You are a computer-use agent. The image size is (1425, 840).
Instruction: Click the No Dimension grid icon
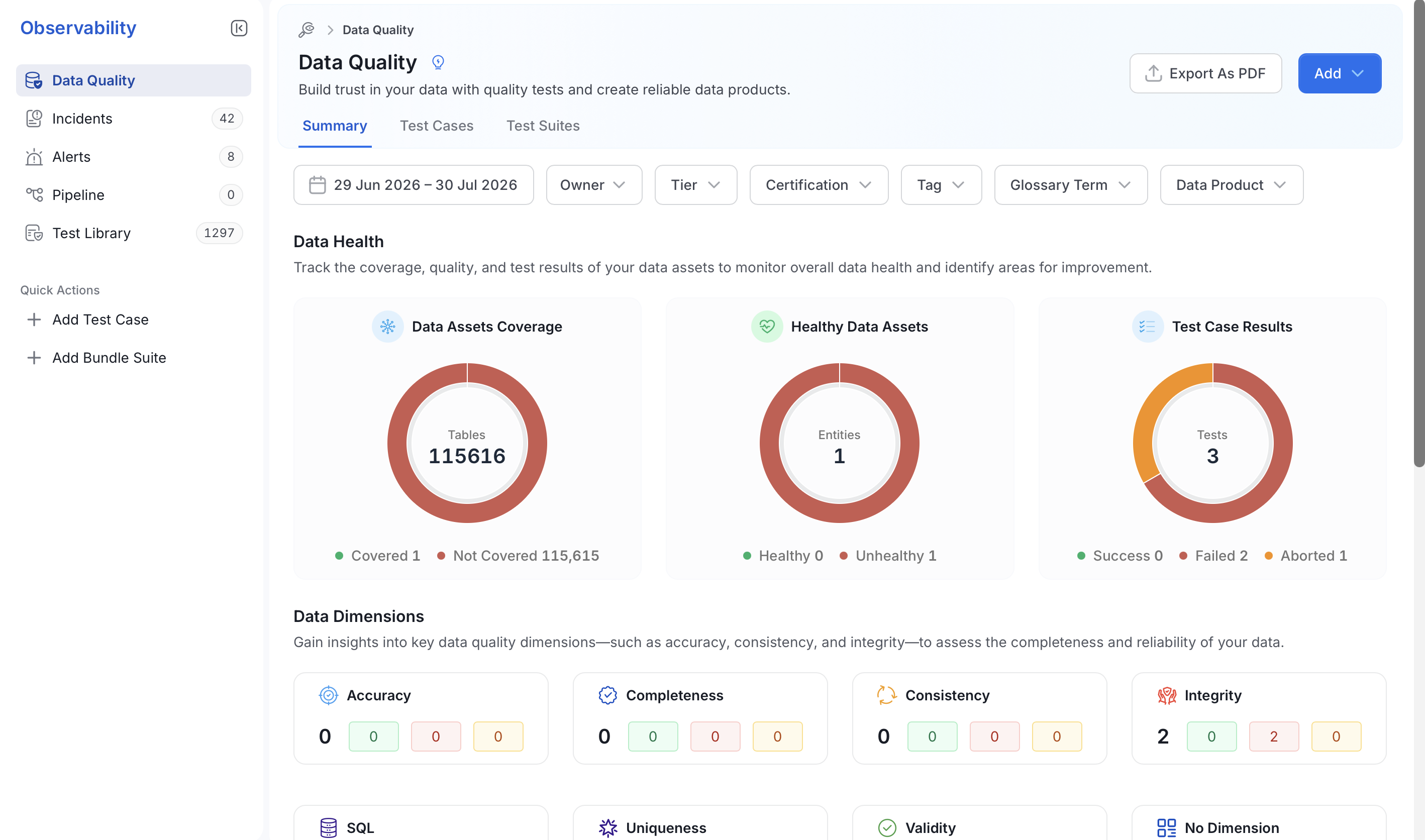pyautogui.click(x=1166, y=827)
